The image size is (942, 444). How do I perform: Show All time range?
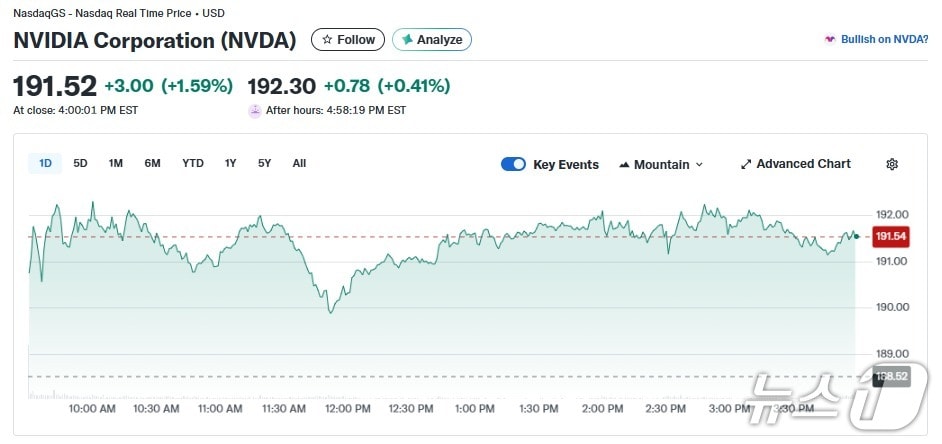point(299,163)
